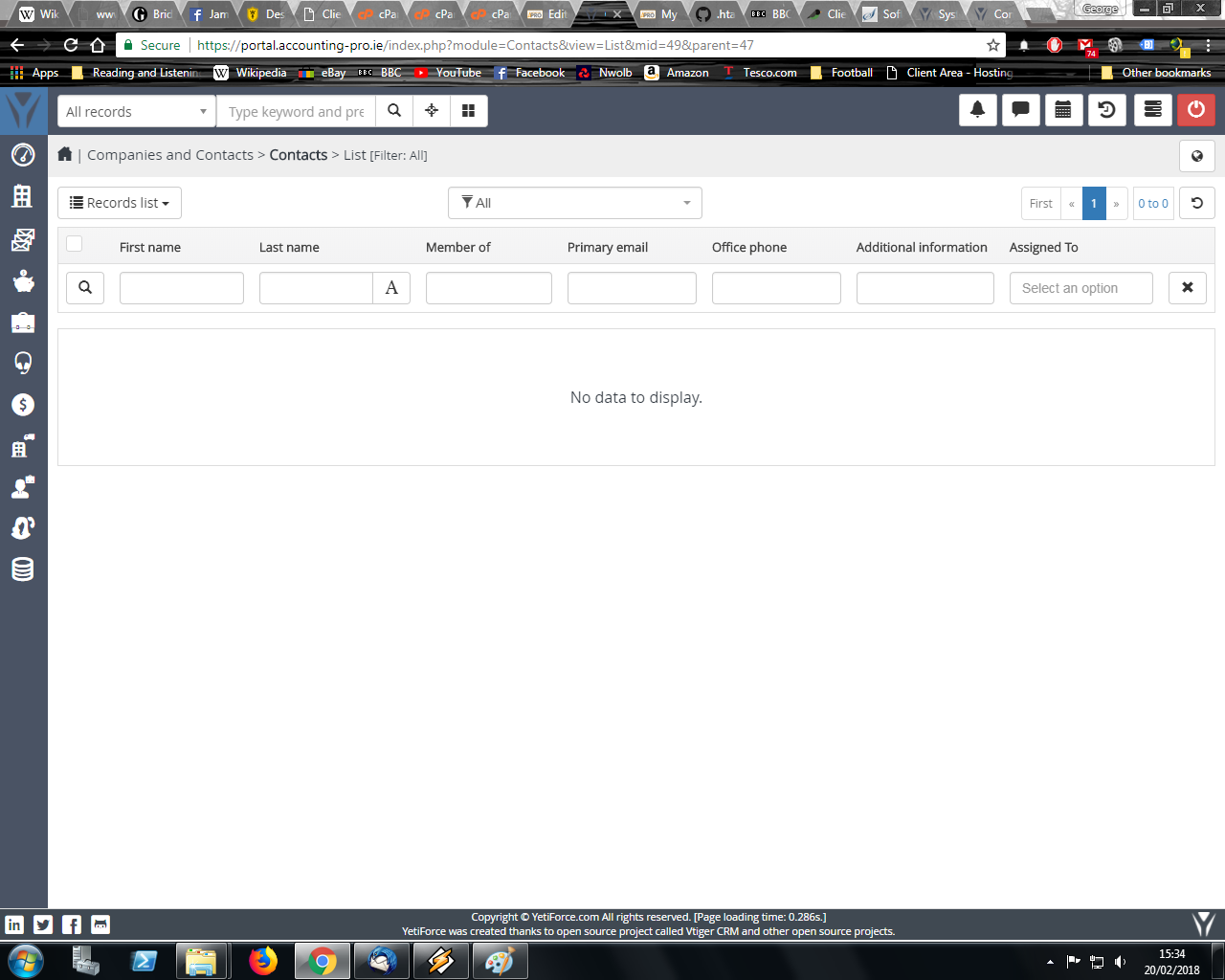This screenshot has width=1225, height=980.
Task: Open advanced search crosshair icon
Action: [x=432, y=111]
